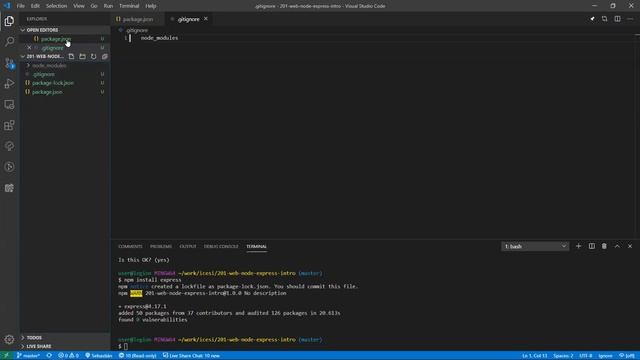Open the Explorer view in activity bar

click(9, 21)
